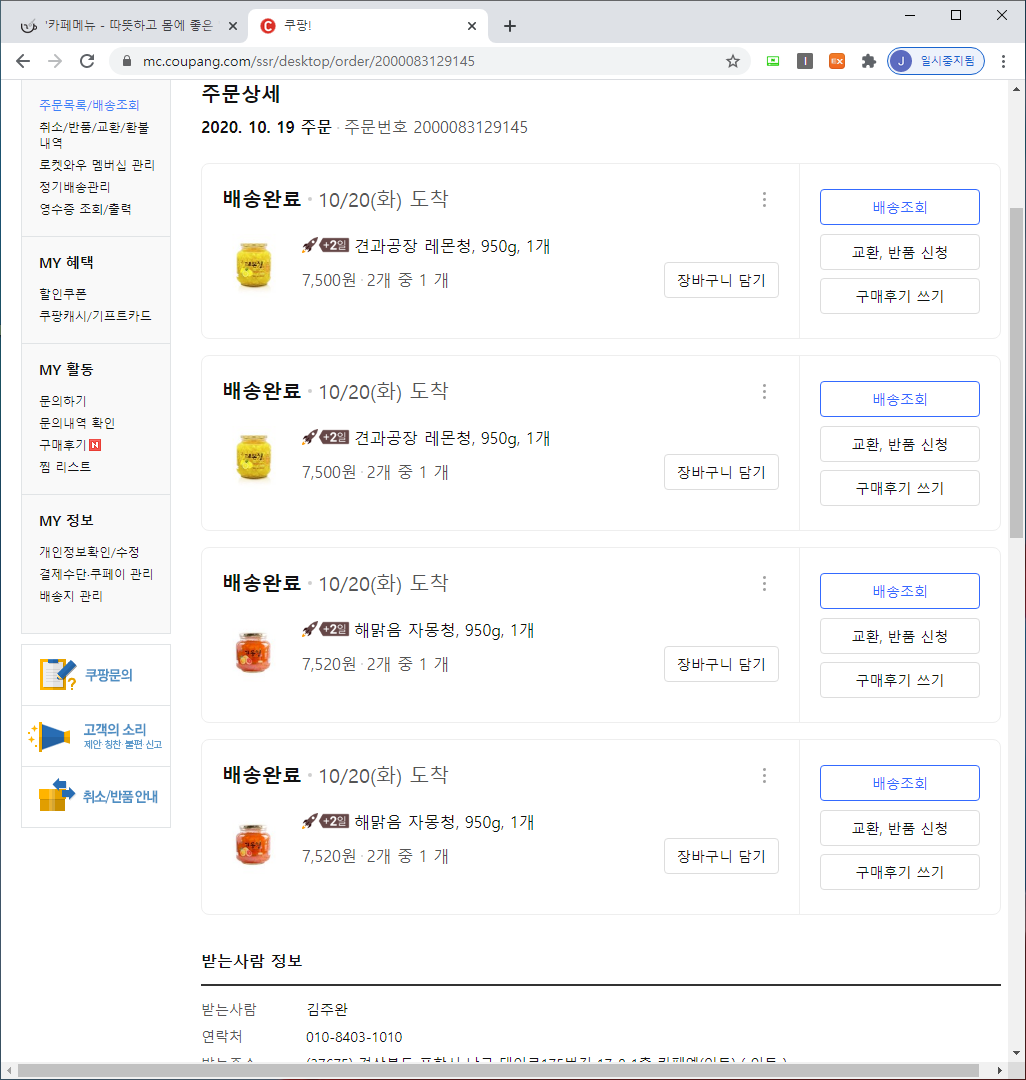1026x1080 pixels.
Task: Click the 고객의 소리 megaphone banner
Action: 96,736
